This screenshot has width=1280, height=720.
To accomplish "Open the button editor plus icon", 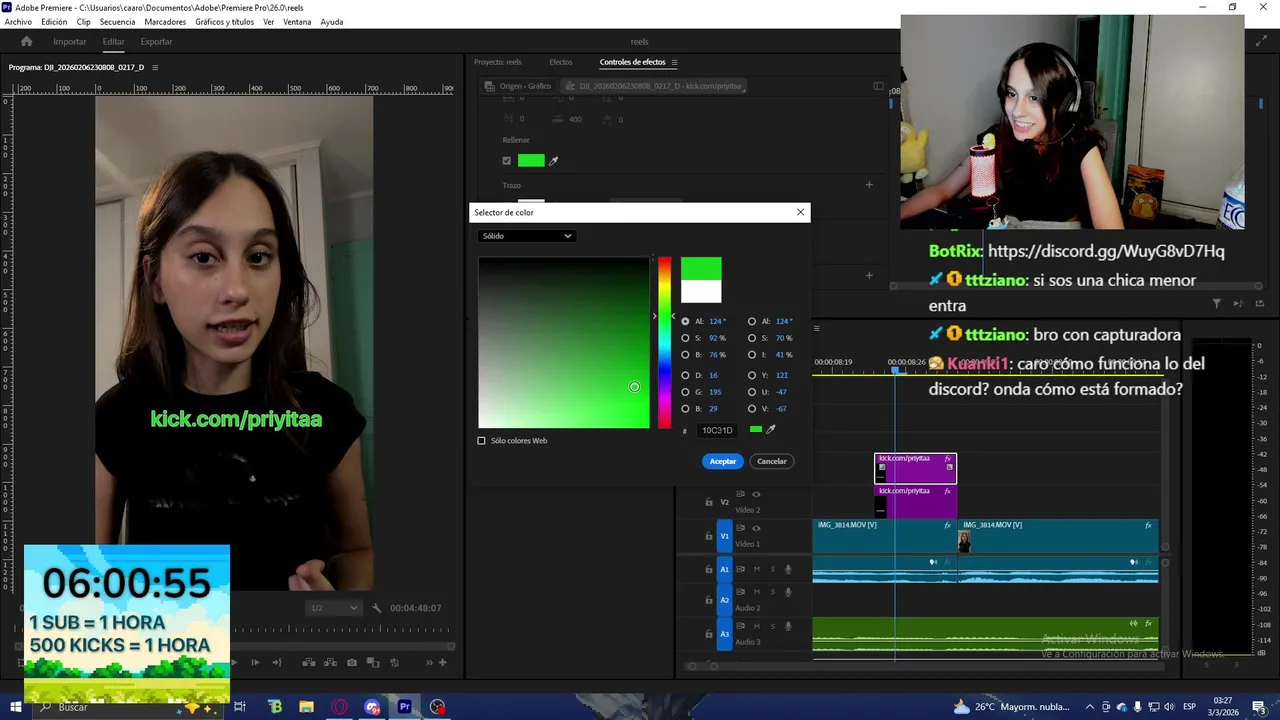I will click(443, 662).
